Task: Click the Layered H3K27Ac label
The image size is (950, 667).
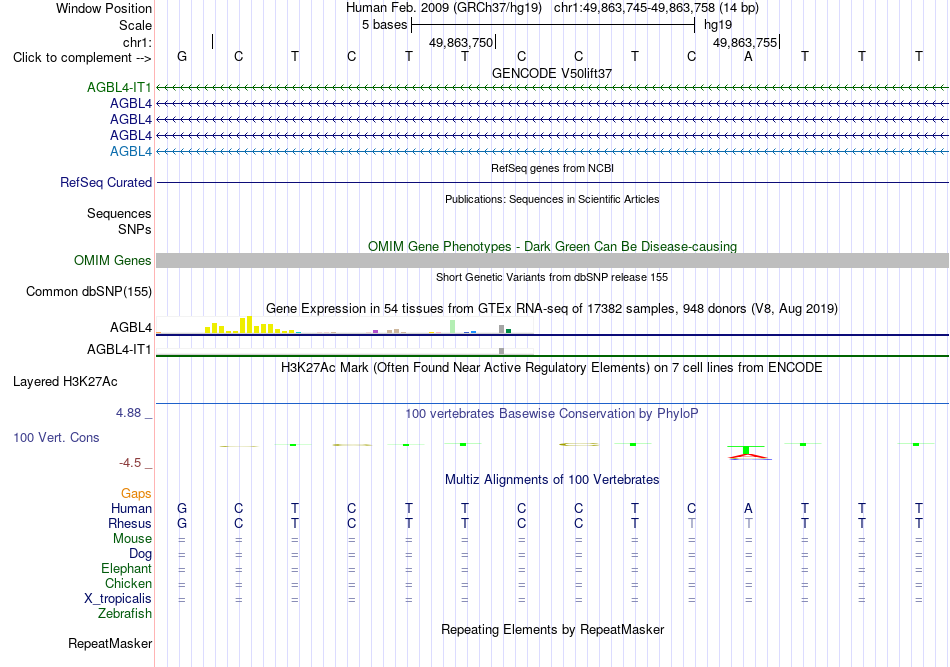Action: [65, 382]
